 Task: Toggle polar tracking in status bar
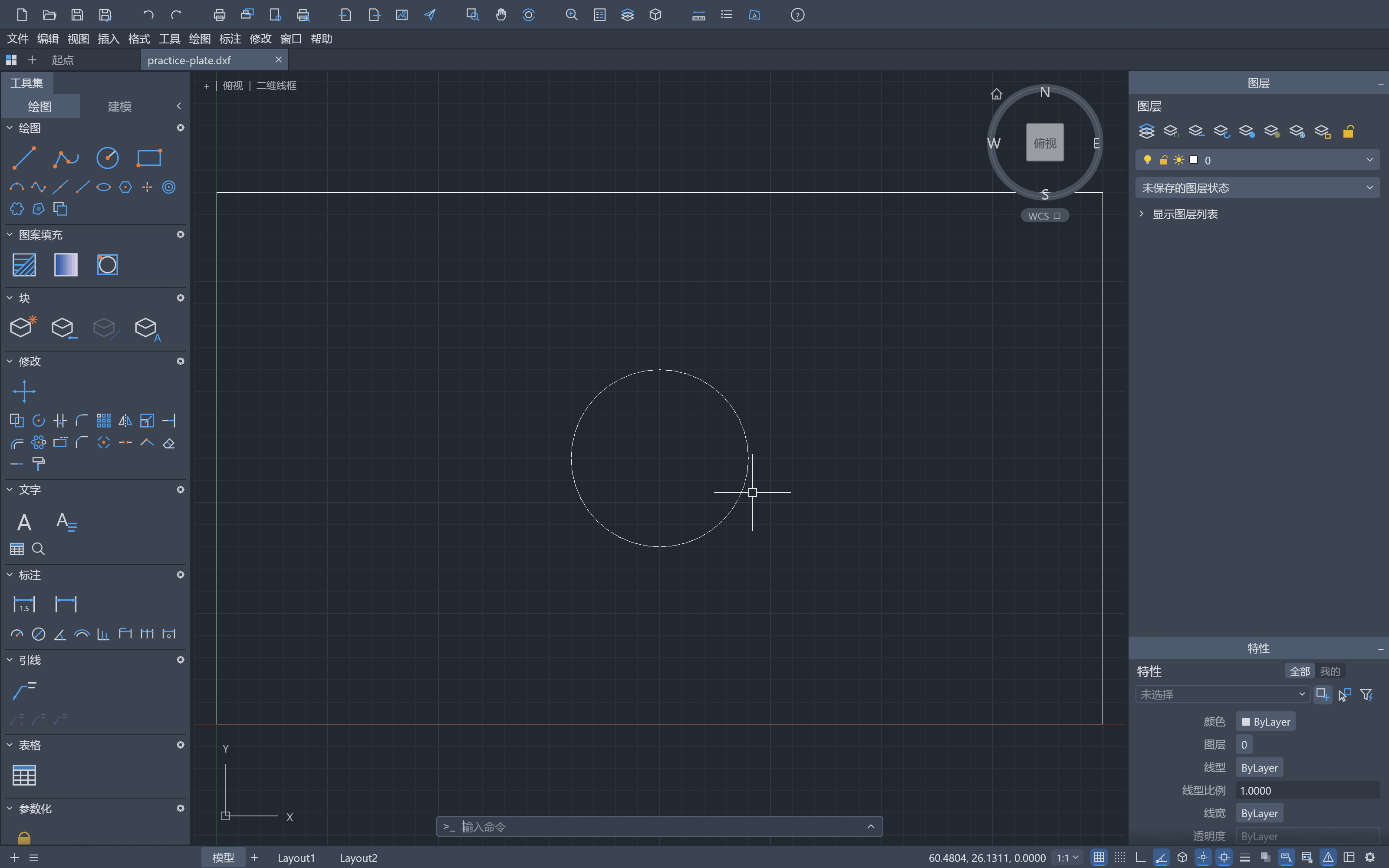click(x=1161, y=857)
